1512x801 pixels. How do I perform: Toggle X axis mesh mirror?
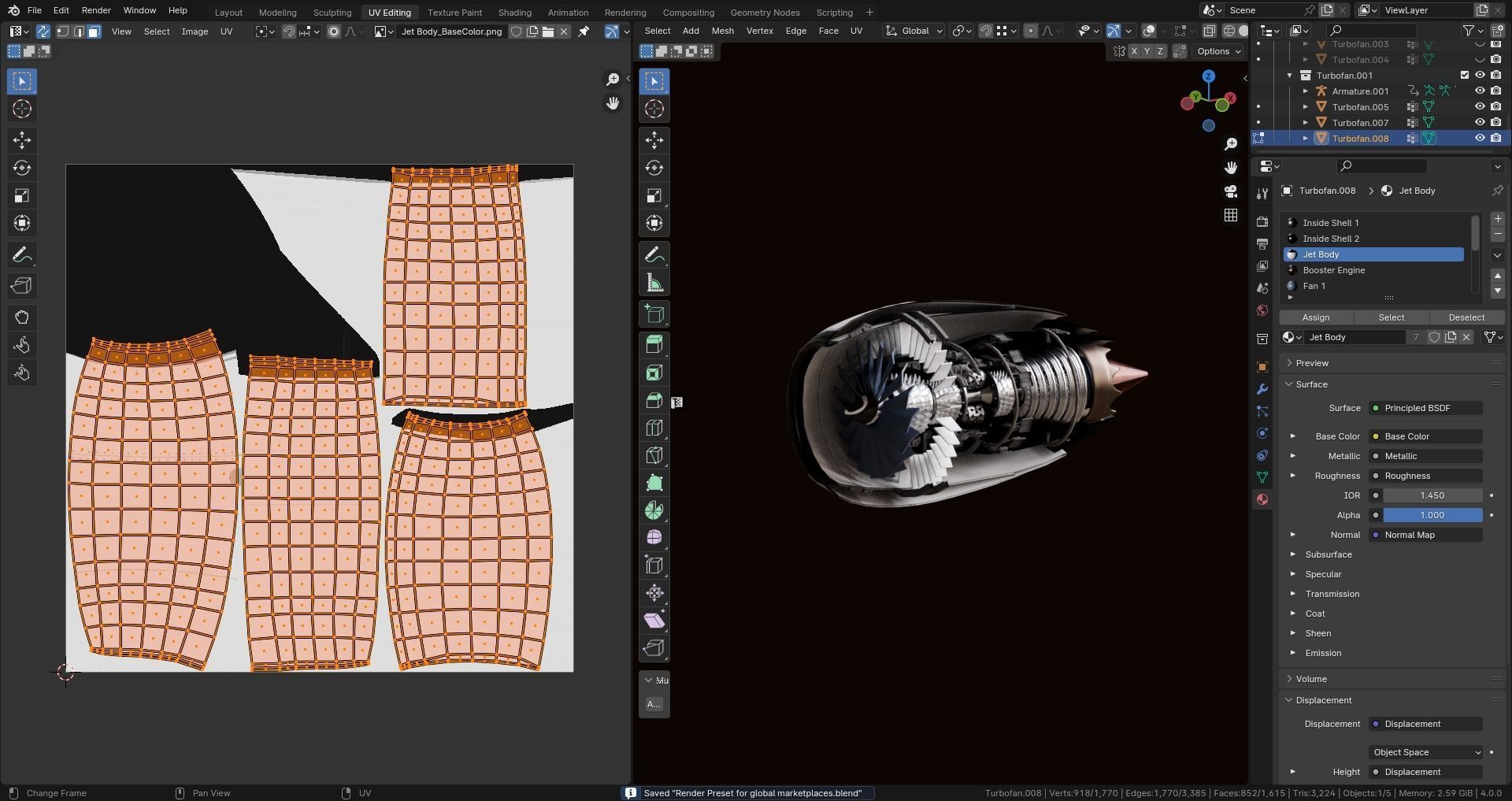click(x=1134, y=51)
